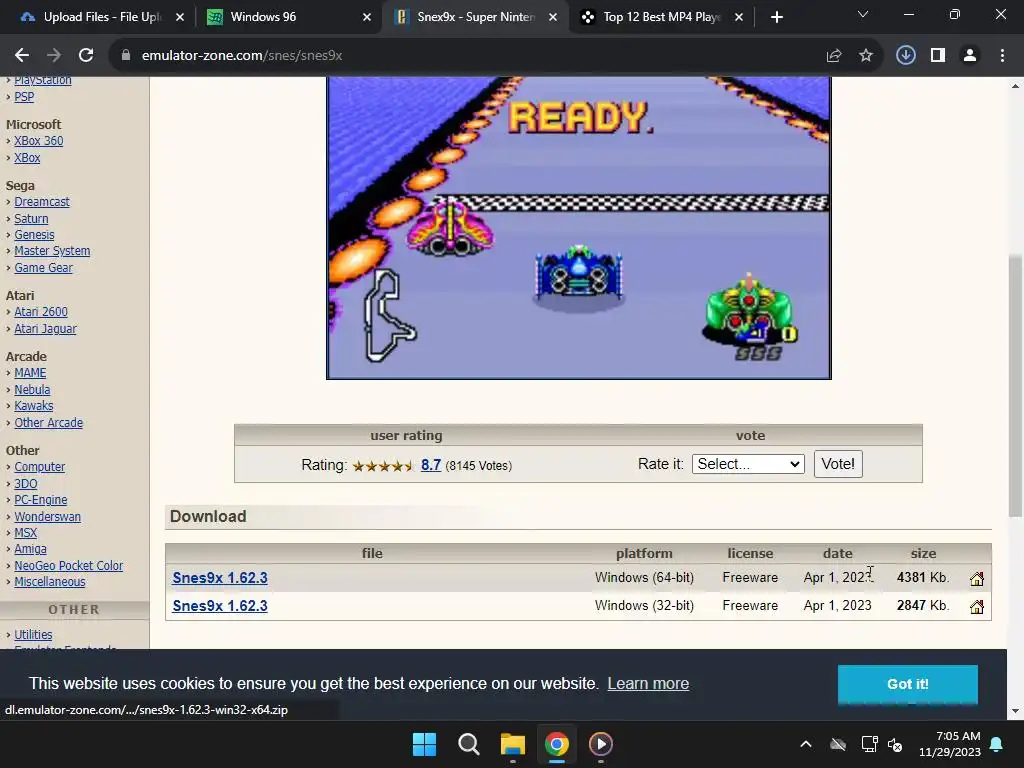Open a new tab with the plus button
The width and height of the screenshot is (1024, 768).
[776, 17]
